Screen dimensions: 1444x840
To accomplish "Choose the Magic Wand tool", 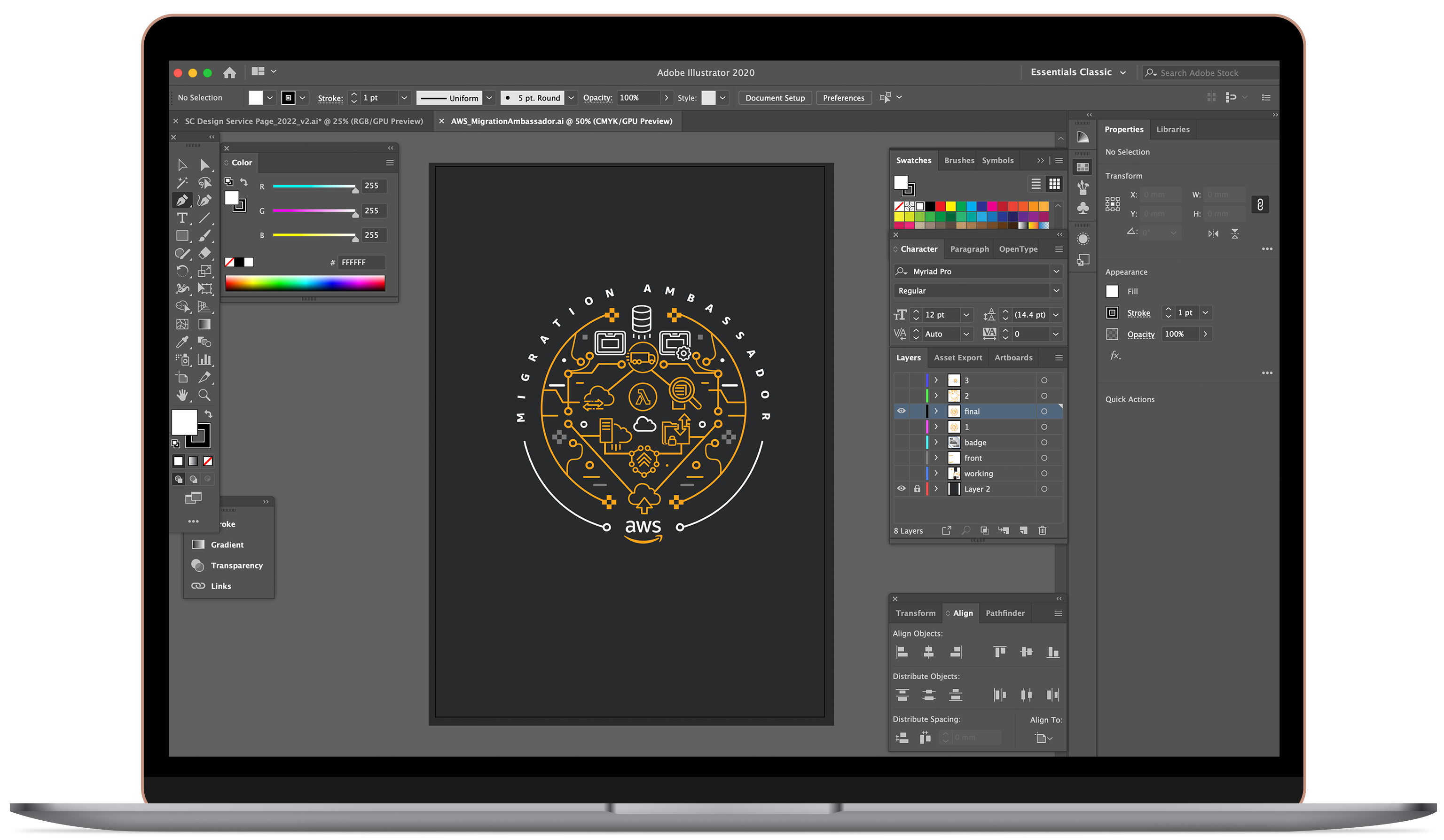I will [x=182, y=183].
